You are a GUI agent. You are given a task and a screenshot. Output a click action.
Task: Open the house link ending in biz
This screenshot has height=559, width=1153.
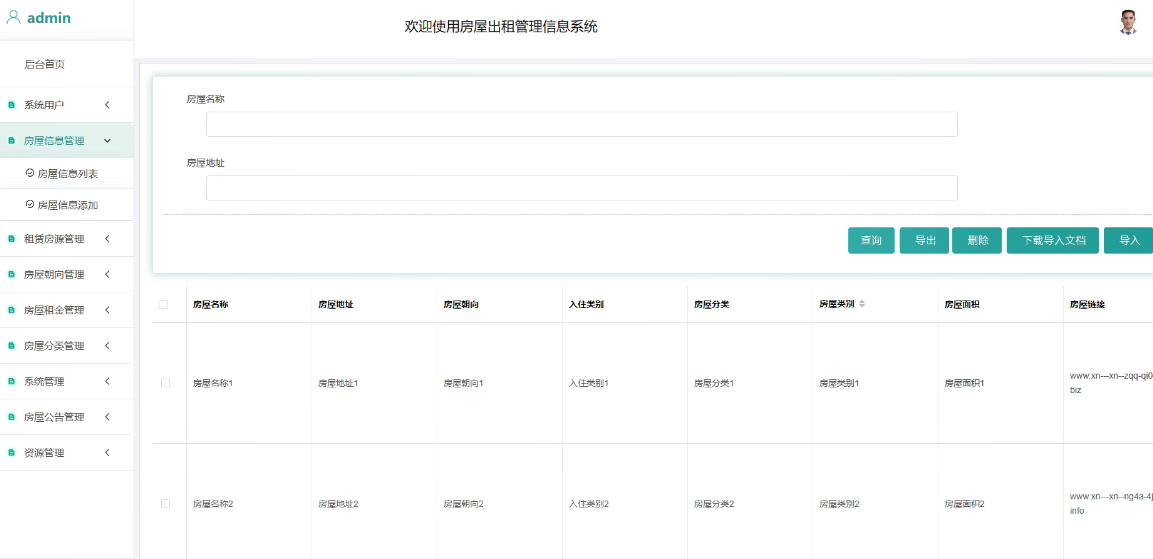(x=1111, y=383)
